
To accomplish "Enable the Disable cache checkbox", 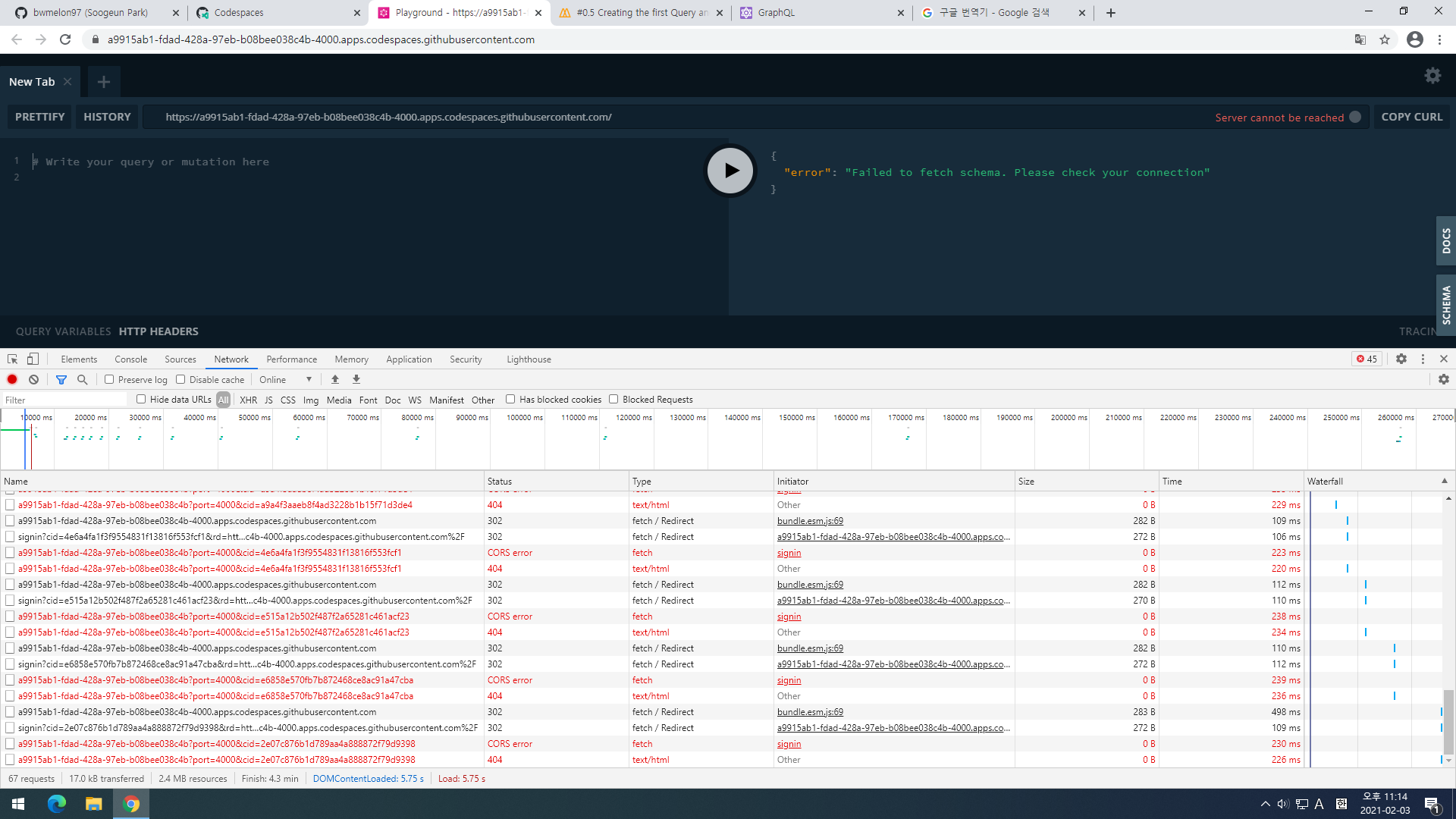I will (x=180, y=380).
